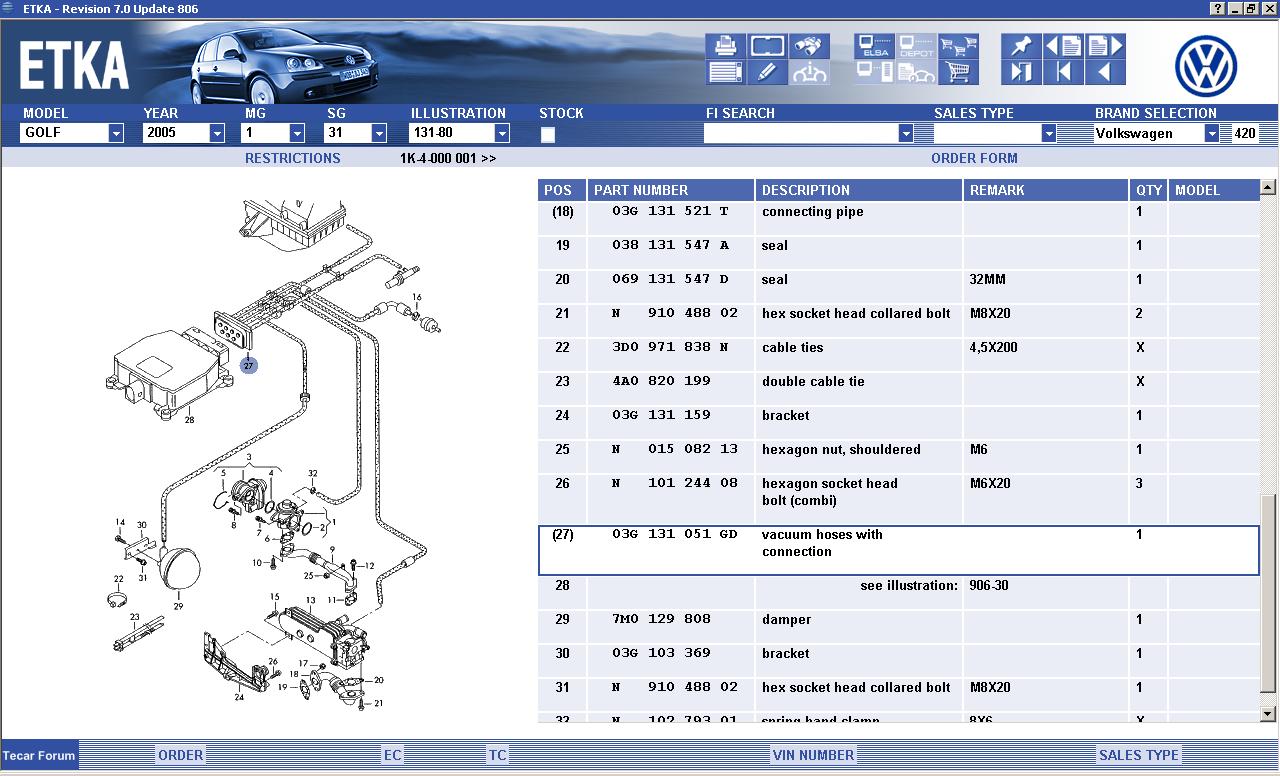Click highlighted callout 27 in illustration
Screen dimensions: 1280x776
click(248, 366)
